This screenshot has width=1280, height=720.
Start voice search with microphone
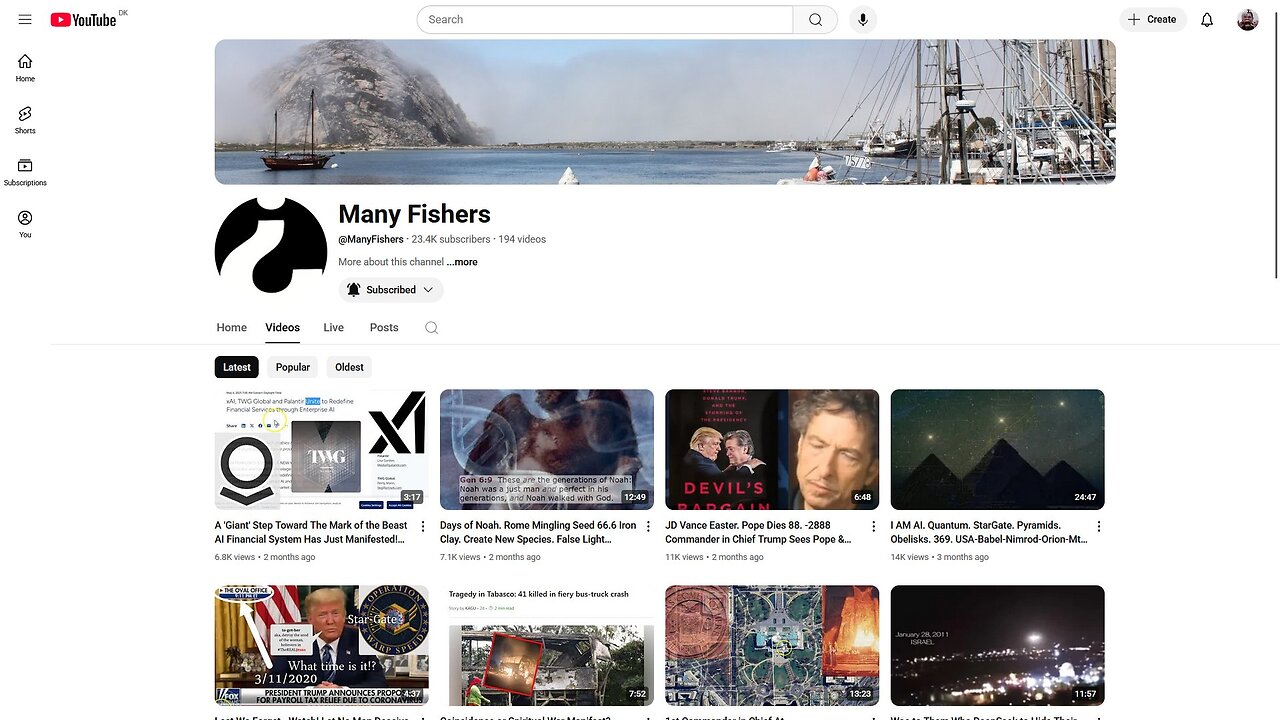point(863,19)
